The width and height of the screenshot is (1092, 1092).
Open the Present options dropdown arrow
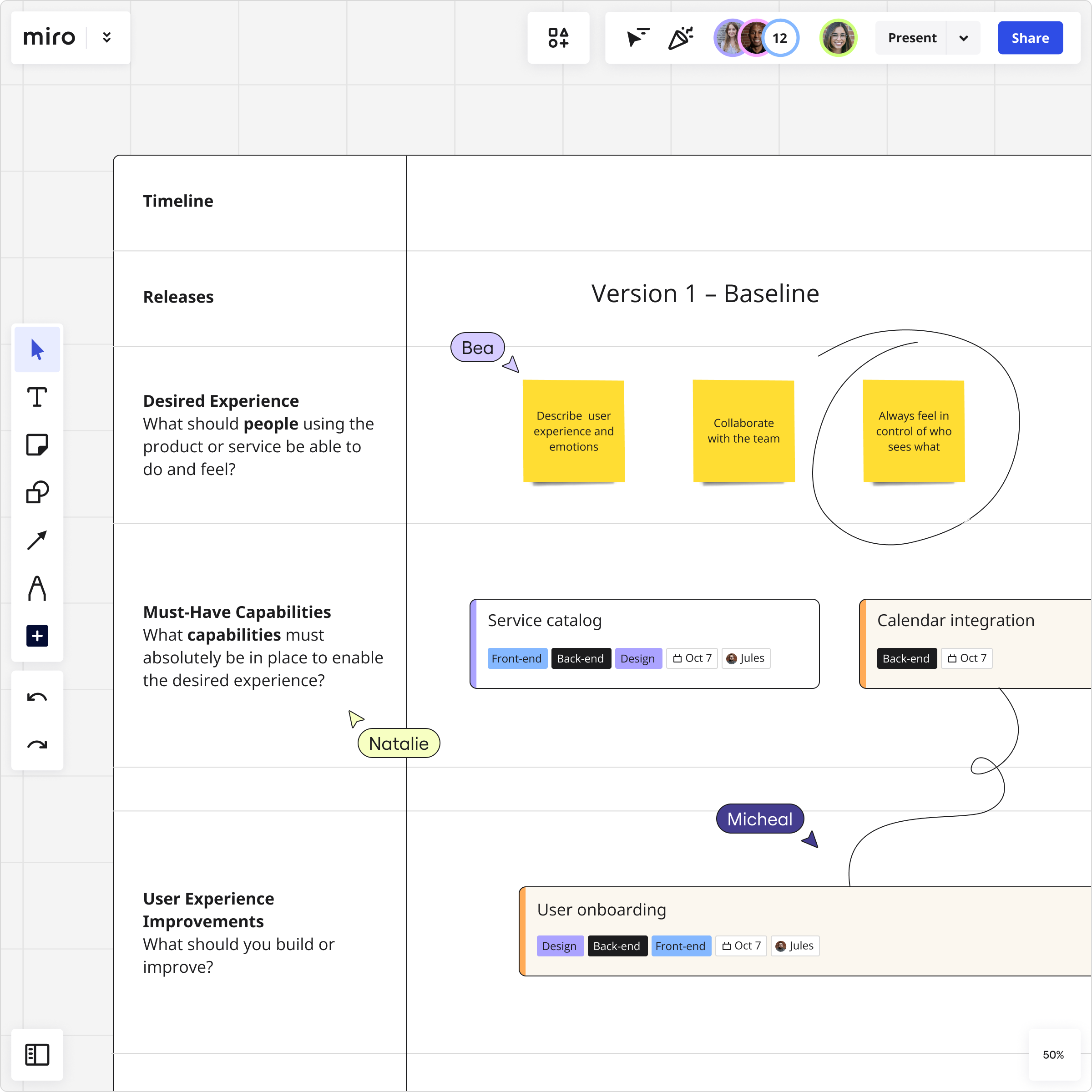point(964,38)
